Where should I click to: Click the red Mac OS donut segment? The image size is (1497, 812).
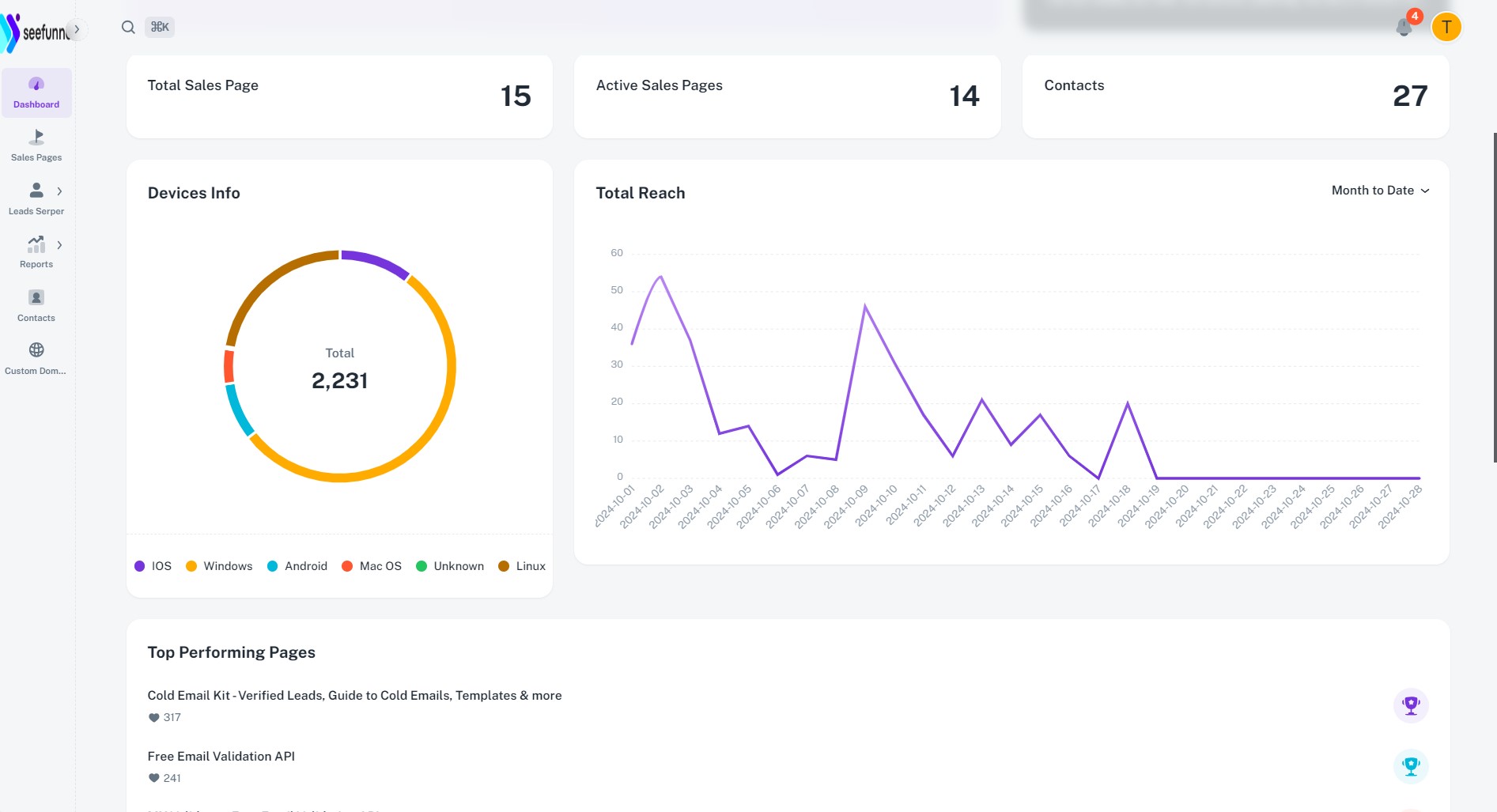pos(229,366)
